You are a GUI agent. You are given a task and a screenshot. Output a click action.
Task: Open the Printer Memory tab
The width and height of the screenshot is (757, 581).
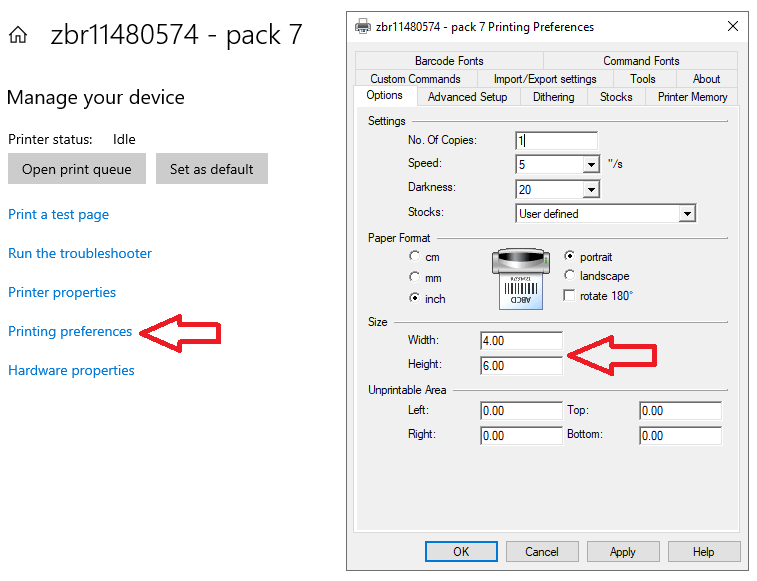692,97
